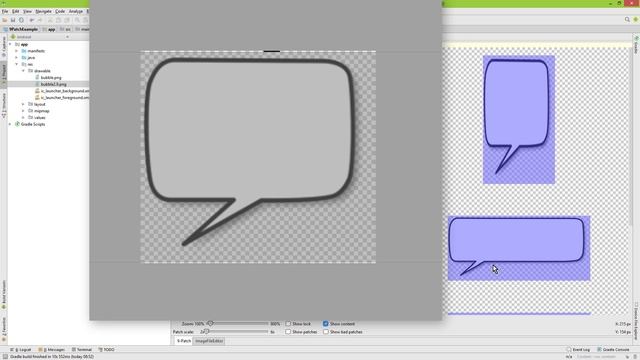Image resolution: width=640 pixels, height=360 pixels.
Task: Click the status bar toggle icon at left
Action: (x=4, y=357)
